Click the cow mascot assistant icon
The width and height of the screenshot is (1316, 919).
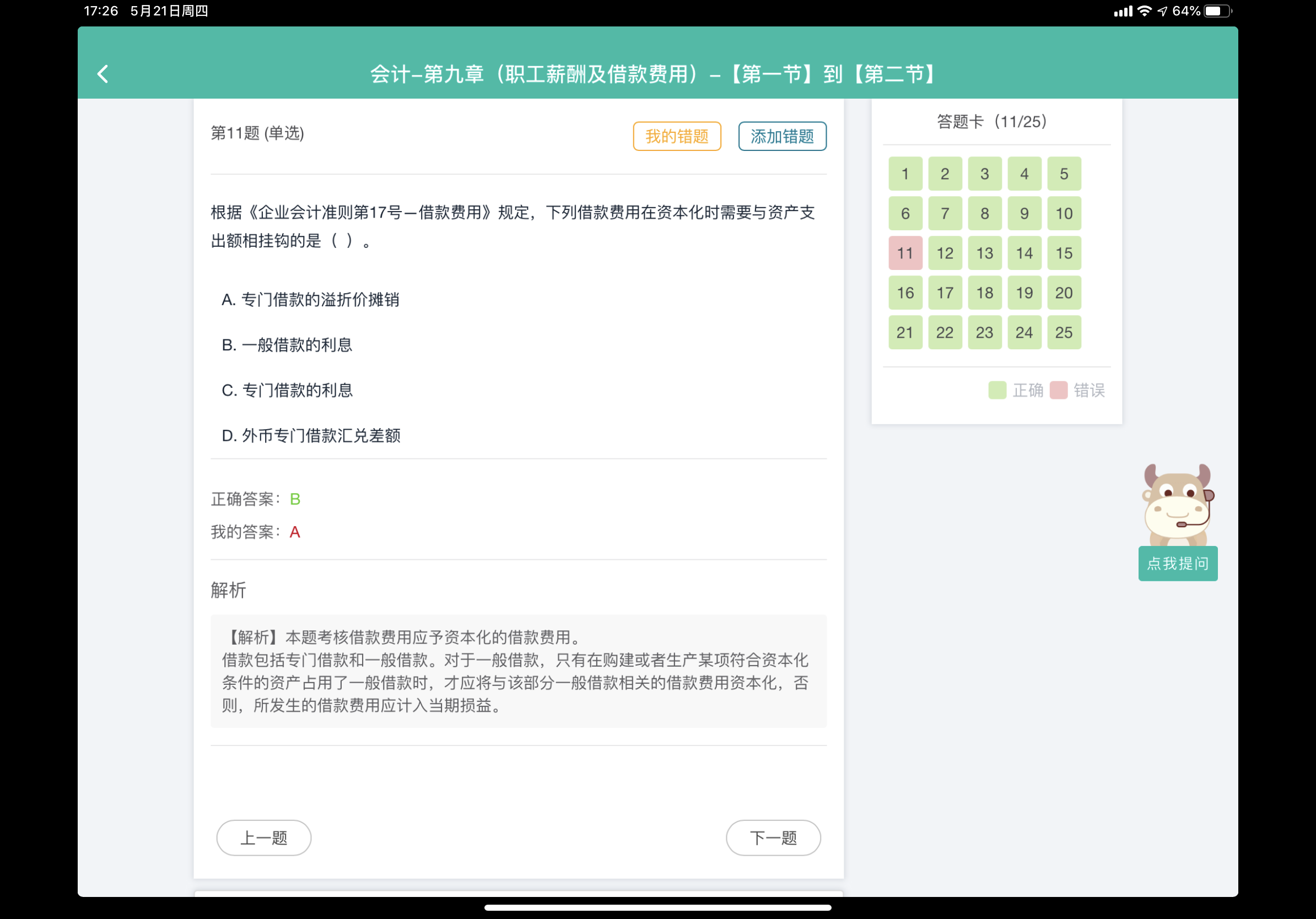1177,505
